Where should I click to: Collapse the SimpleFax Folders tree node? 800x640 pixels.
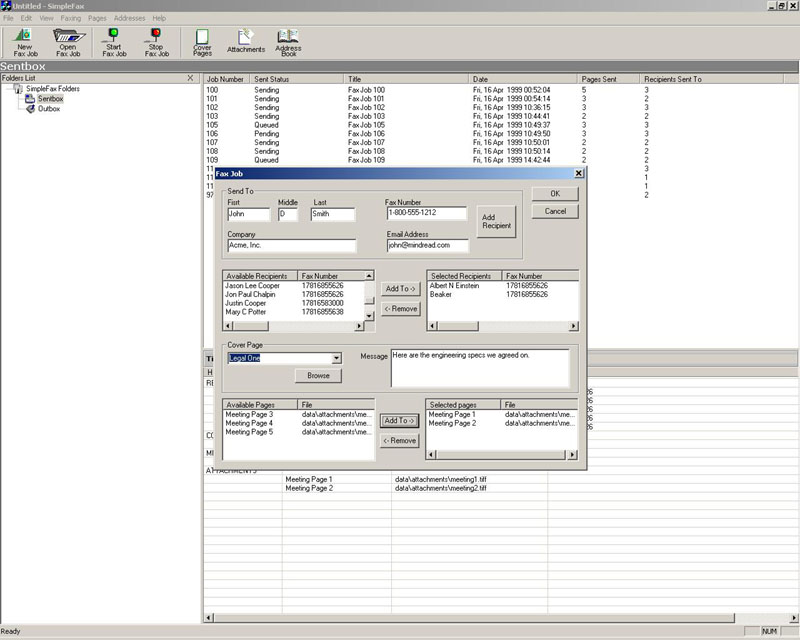pos(8,89)
